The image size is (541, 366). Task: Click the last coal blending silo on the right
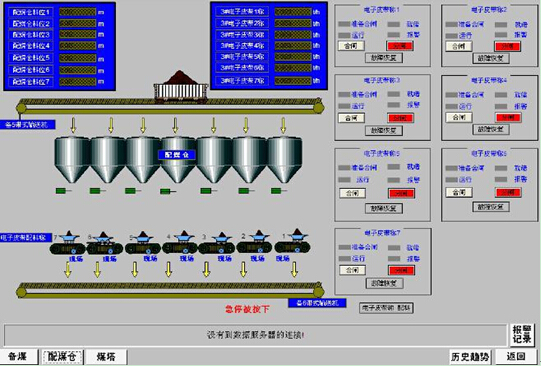[285, 160]
